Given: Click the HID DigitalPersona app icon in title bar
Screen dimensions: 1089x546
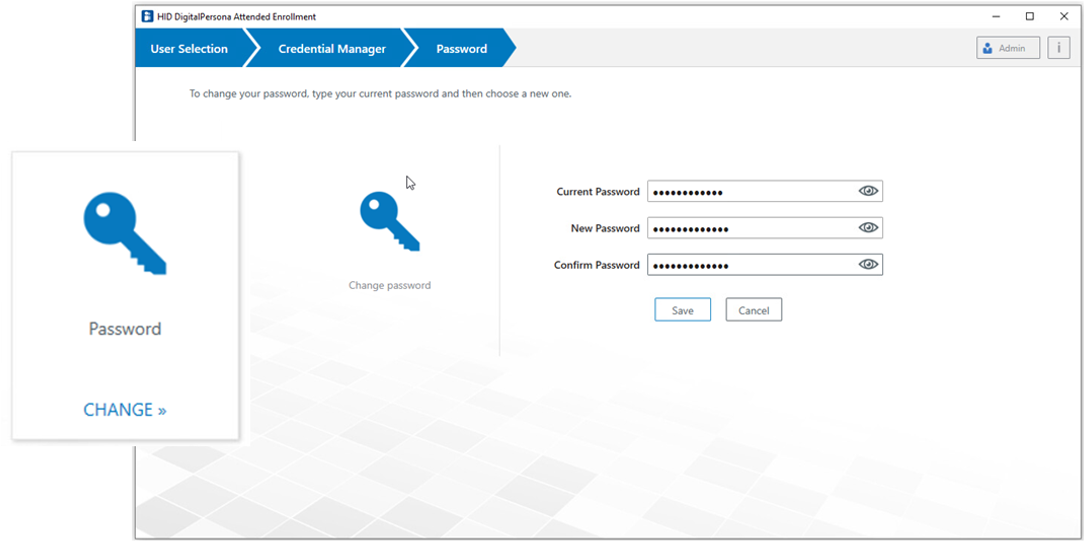Looking at the screenshot, I should tap(147, 16).
